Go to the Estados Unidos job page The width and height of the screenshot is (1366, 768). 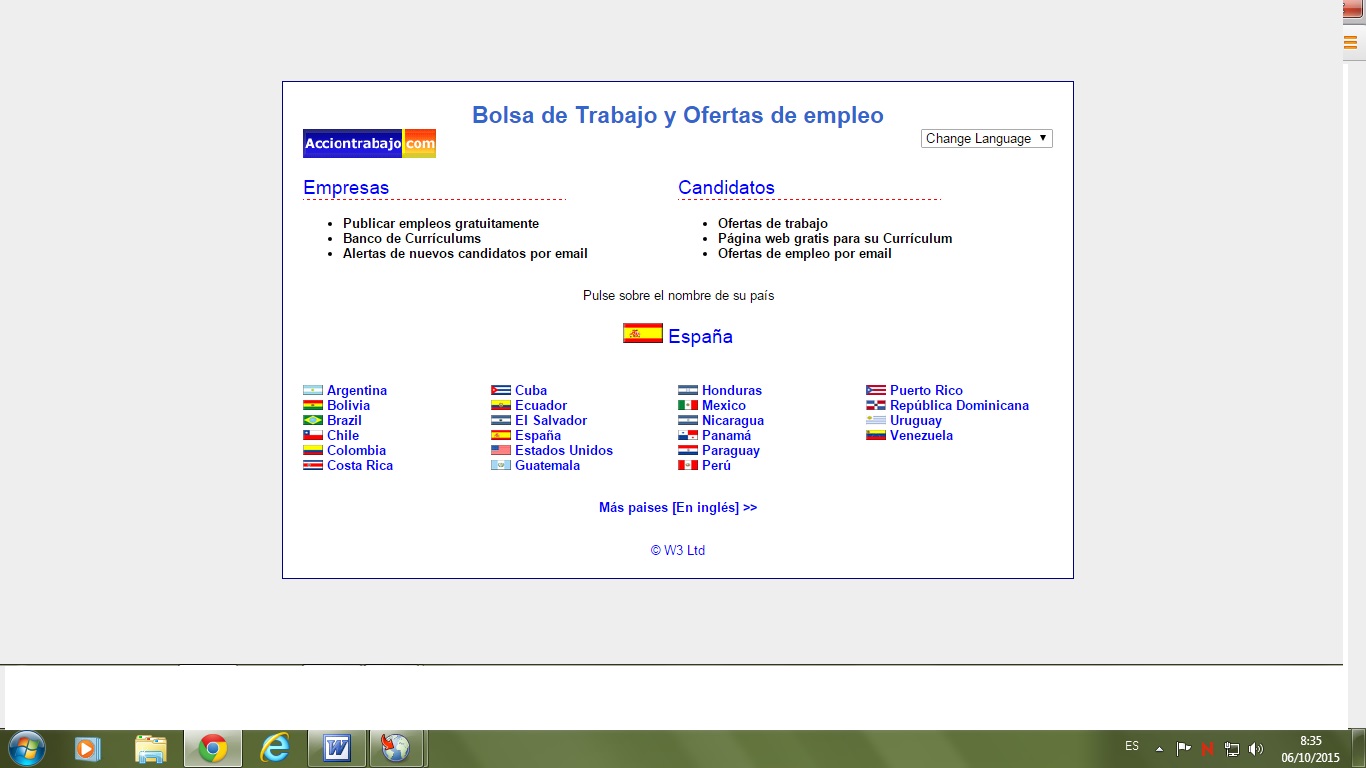point(564,451)
